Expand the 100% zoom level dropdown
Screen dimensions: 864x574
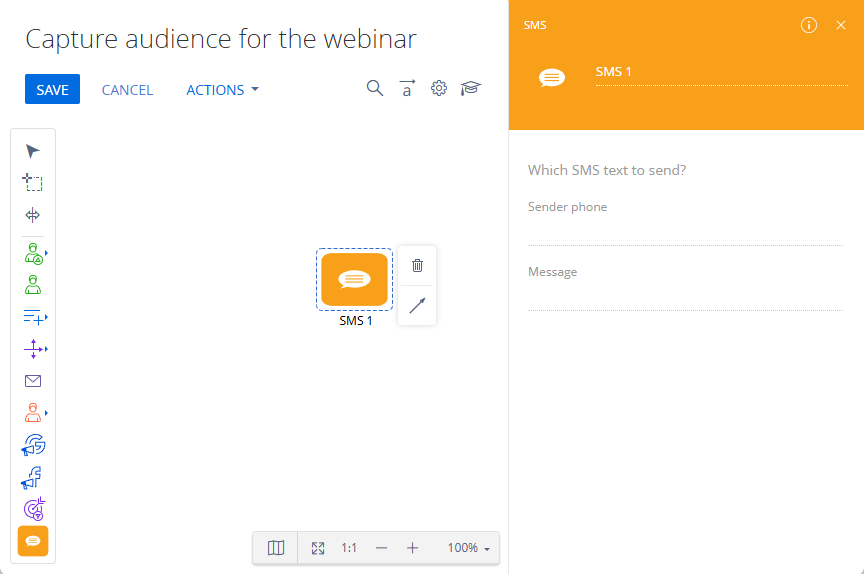click(x=469, y=548)
